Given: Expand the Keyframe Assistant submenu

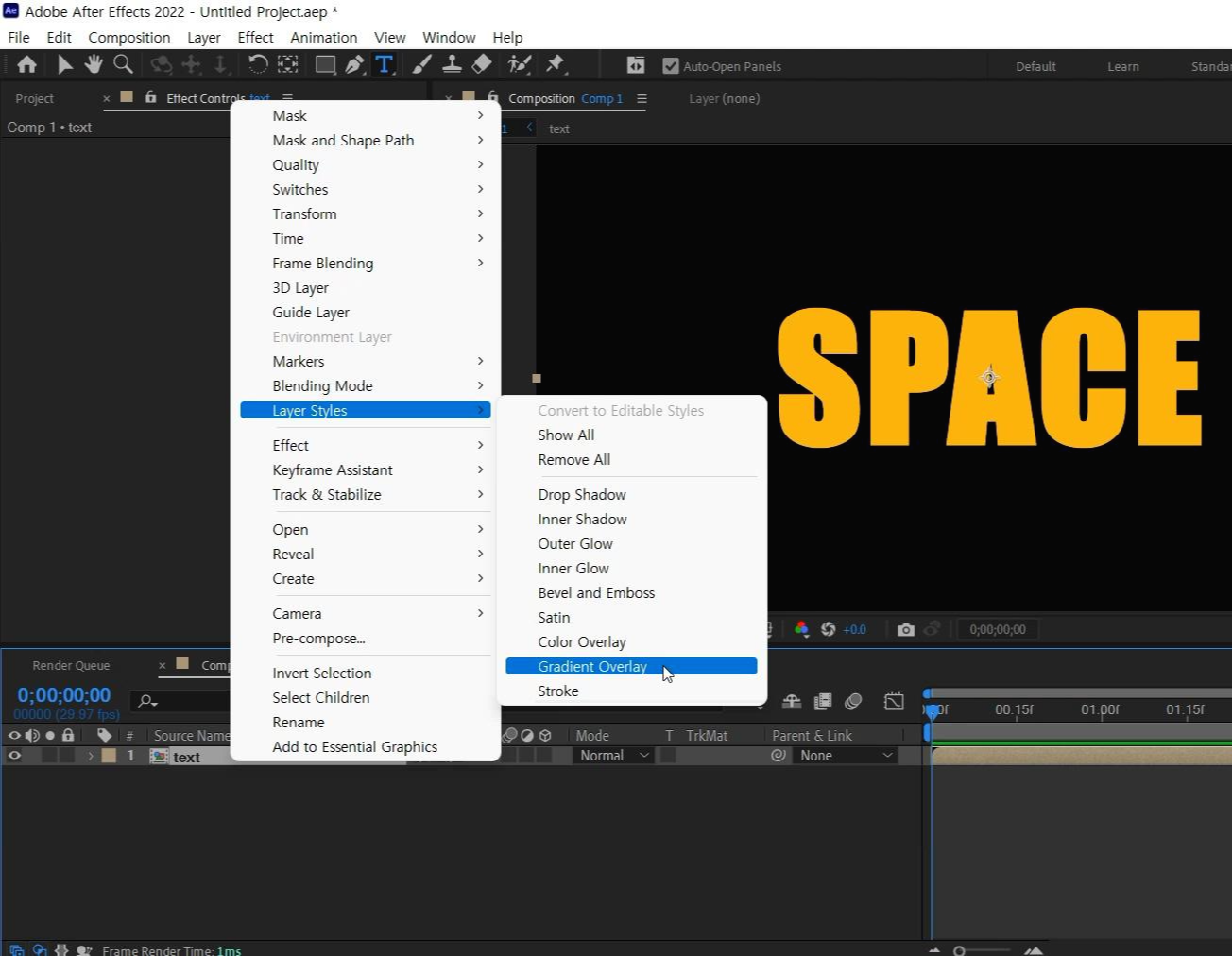Looking at the screenshot, I should pos(366,469).
